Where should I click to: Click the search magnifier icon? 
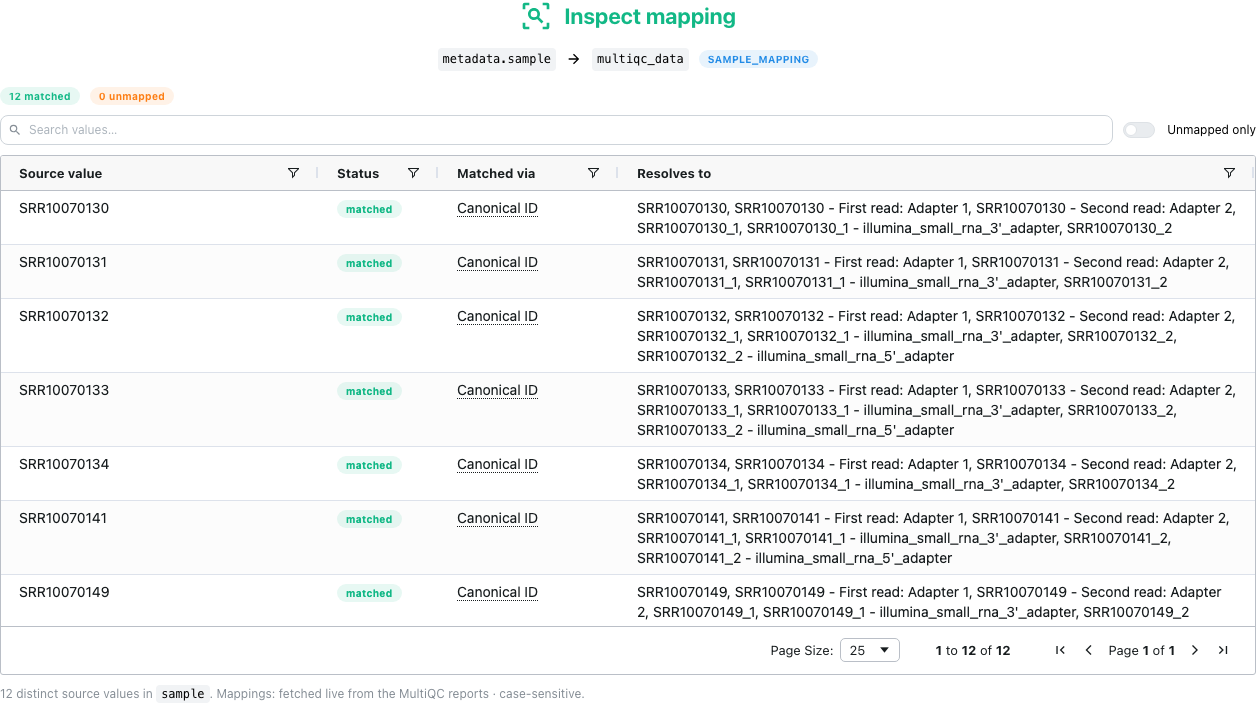coord(15,130)
